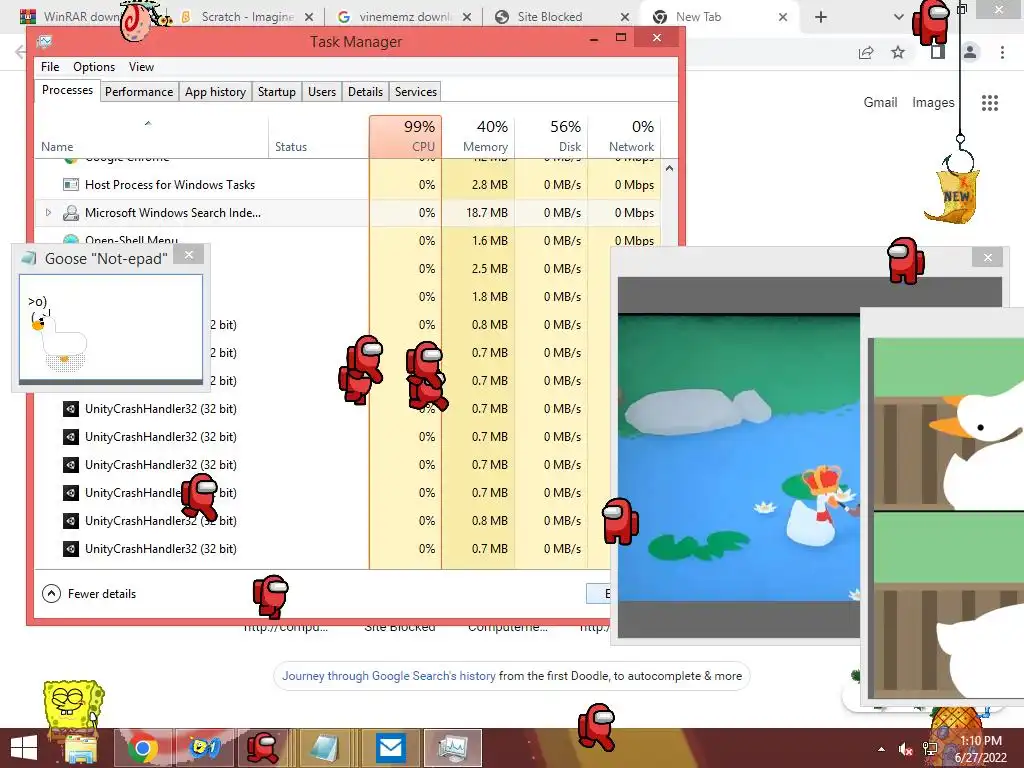Sort processes by 40% Memory column
The height and width of the screenshot is (768, 1024).
[x=479, y=137]
